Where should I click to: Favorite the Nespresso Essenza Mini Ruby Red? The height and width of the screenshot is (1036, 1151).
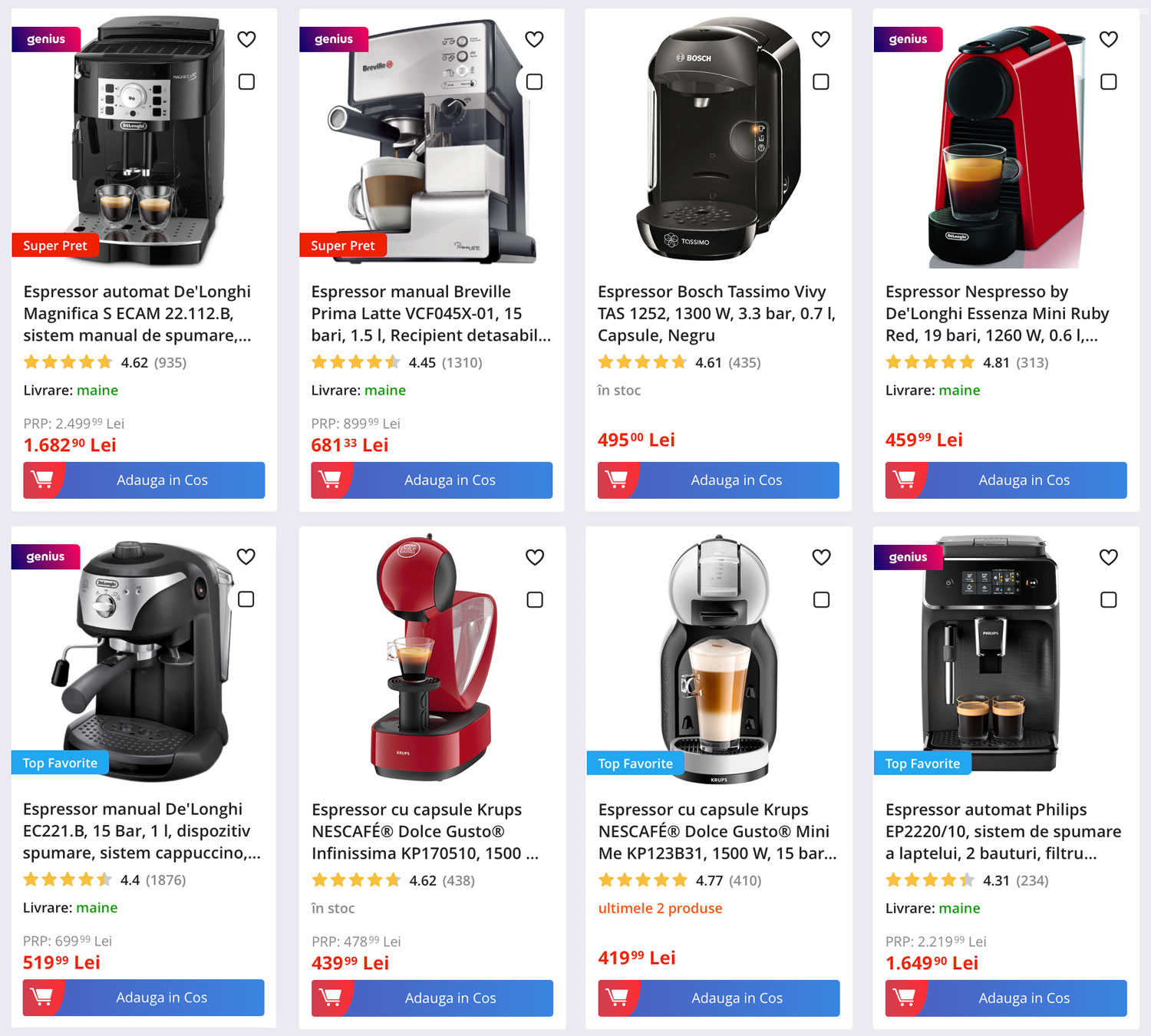click(x=1109, y=39)
